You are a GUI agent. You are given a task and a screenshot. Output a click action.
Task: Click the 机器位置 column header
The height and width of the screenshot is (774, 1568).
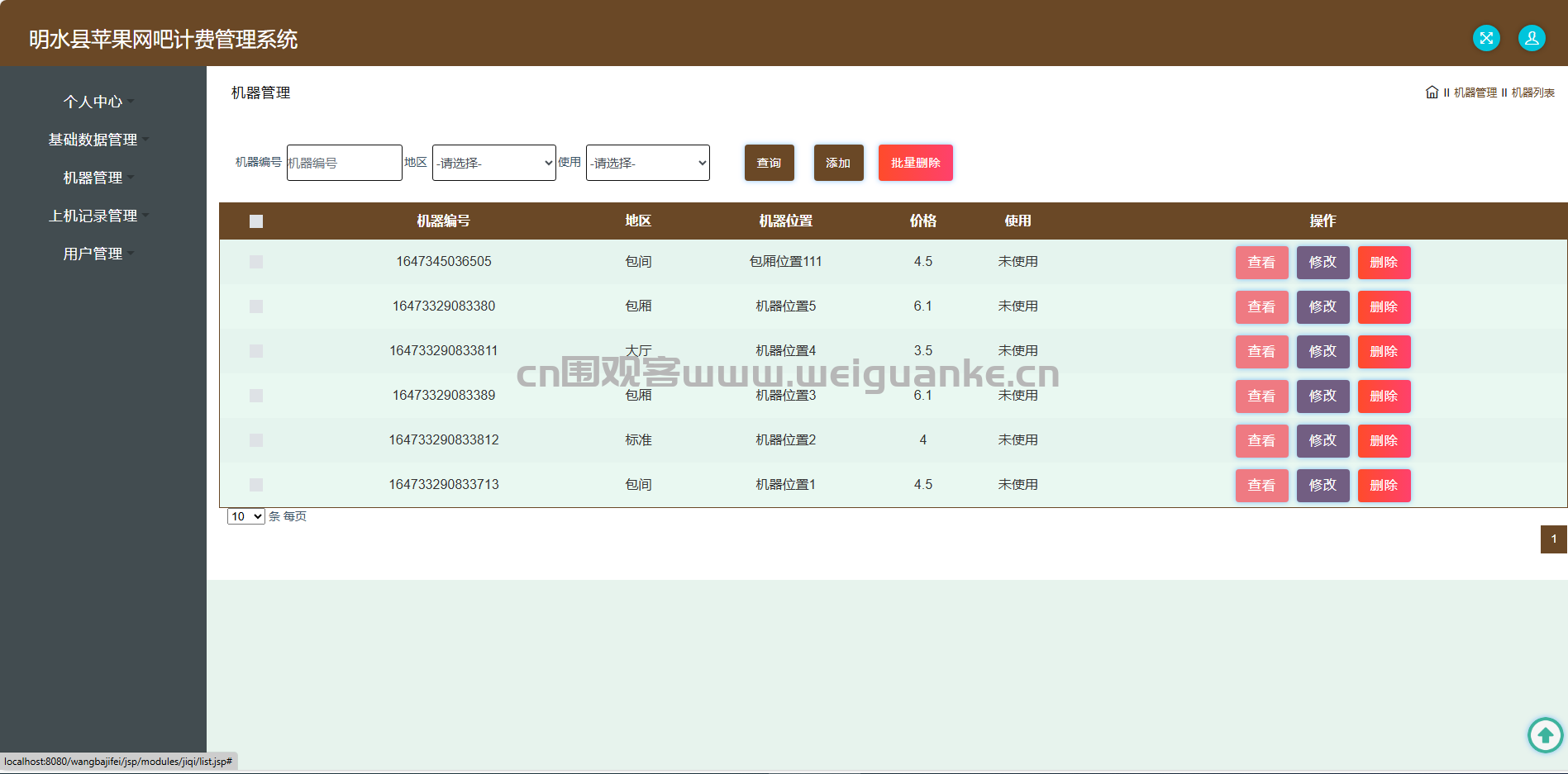(786, 221)
